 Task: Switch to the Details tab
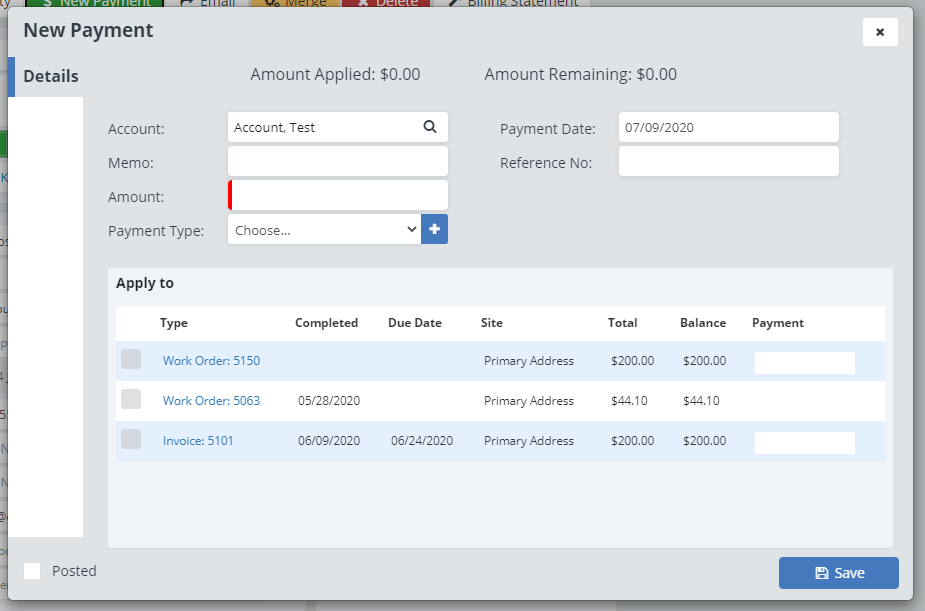pyautogui.click(x=52, y=75)
